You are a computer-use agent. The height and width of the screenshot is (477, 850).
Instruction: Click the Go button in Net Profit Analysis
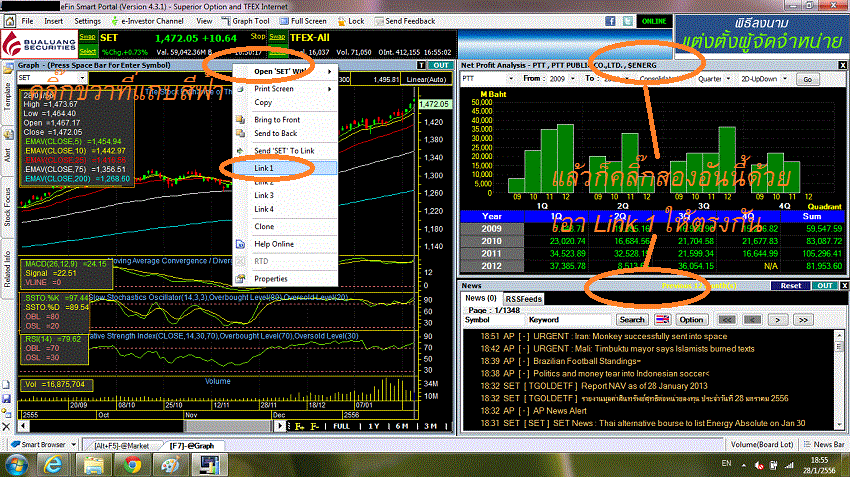[x=808, y=79]
